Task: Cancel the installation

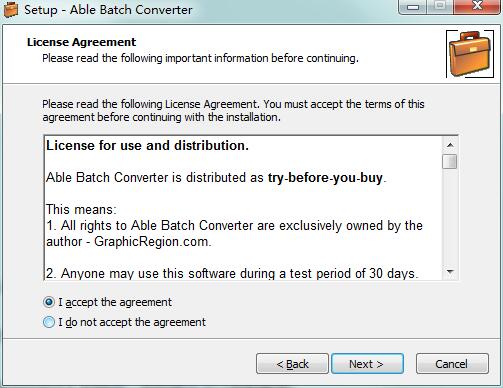Action: (x=452, y=364)
